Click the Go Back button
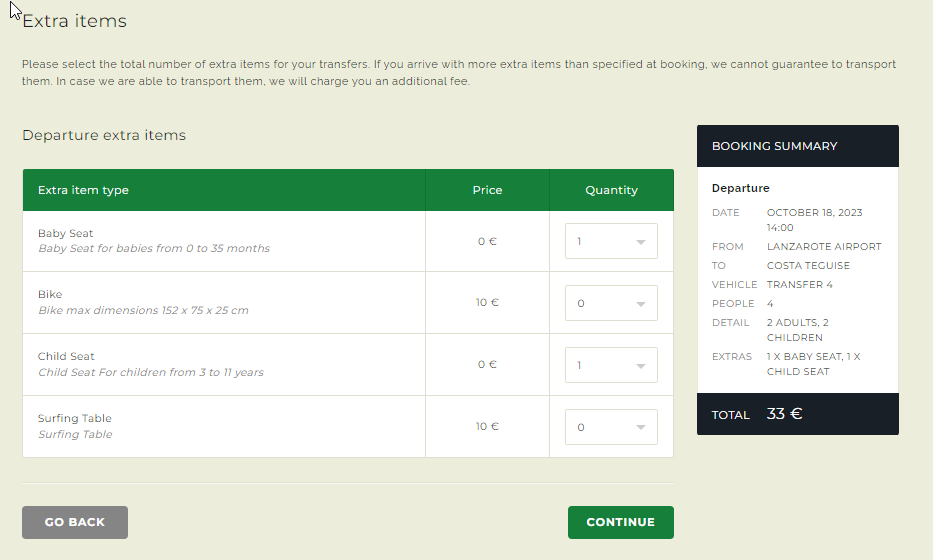 tap(75, 522)
